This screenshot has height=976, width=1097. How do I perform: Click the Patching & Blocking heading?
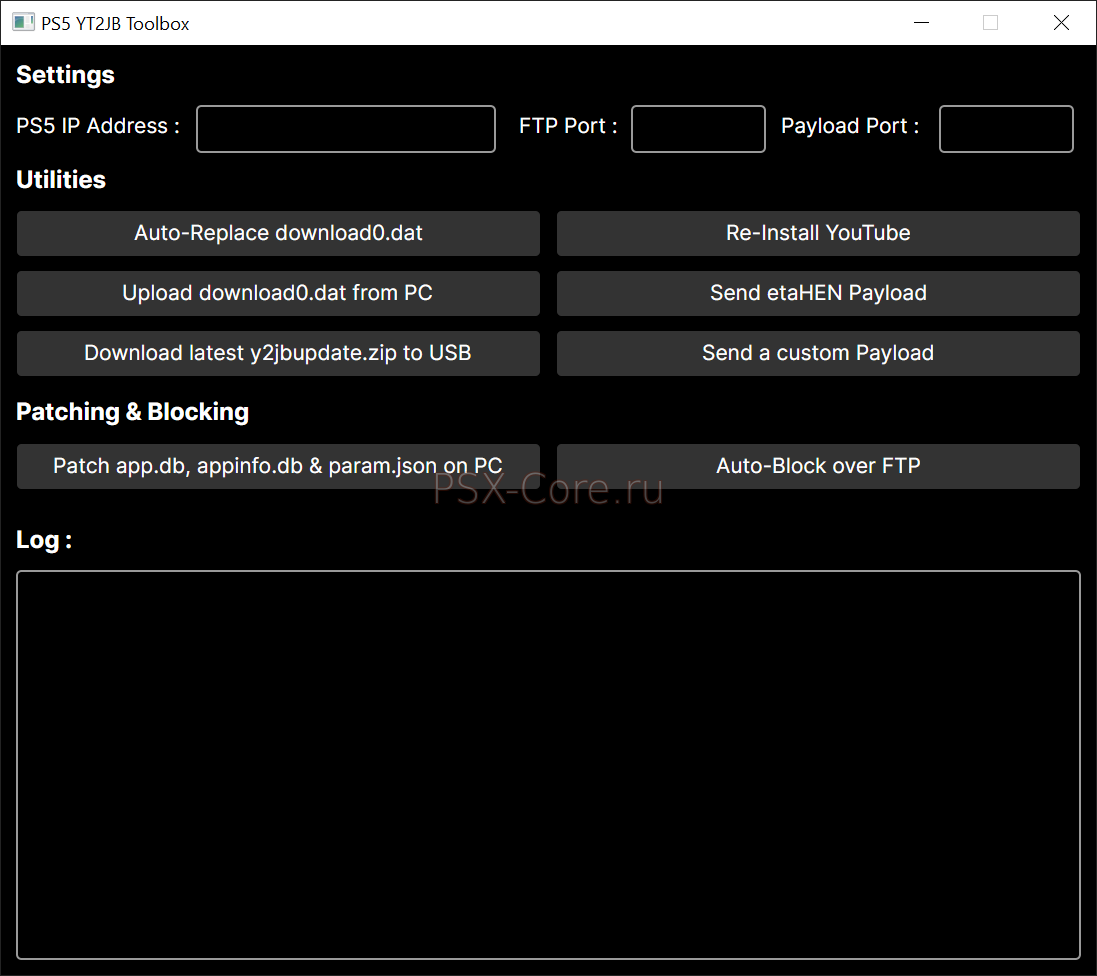132,412
